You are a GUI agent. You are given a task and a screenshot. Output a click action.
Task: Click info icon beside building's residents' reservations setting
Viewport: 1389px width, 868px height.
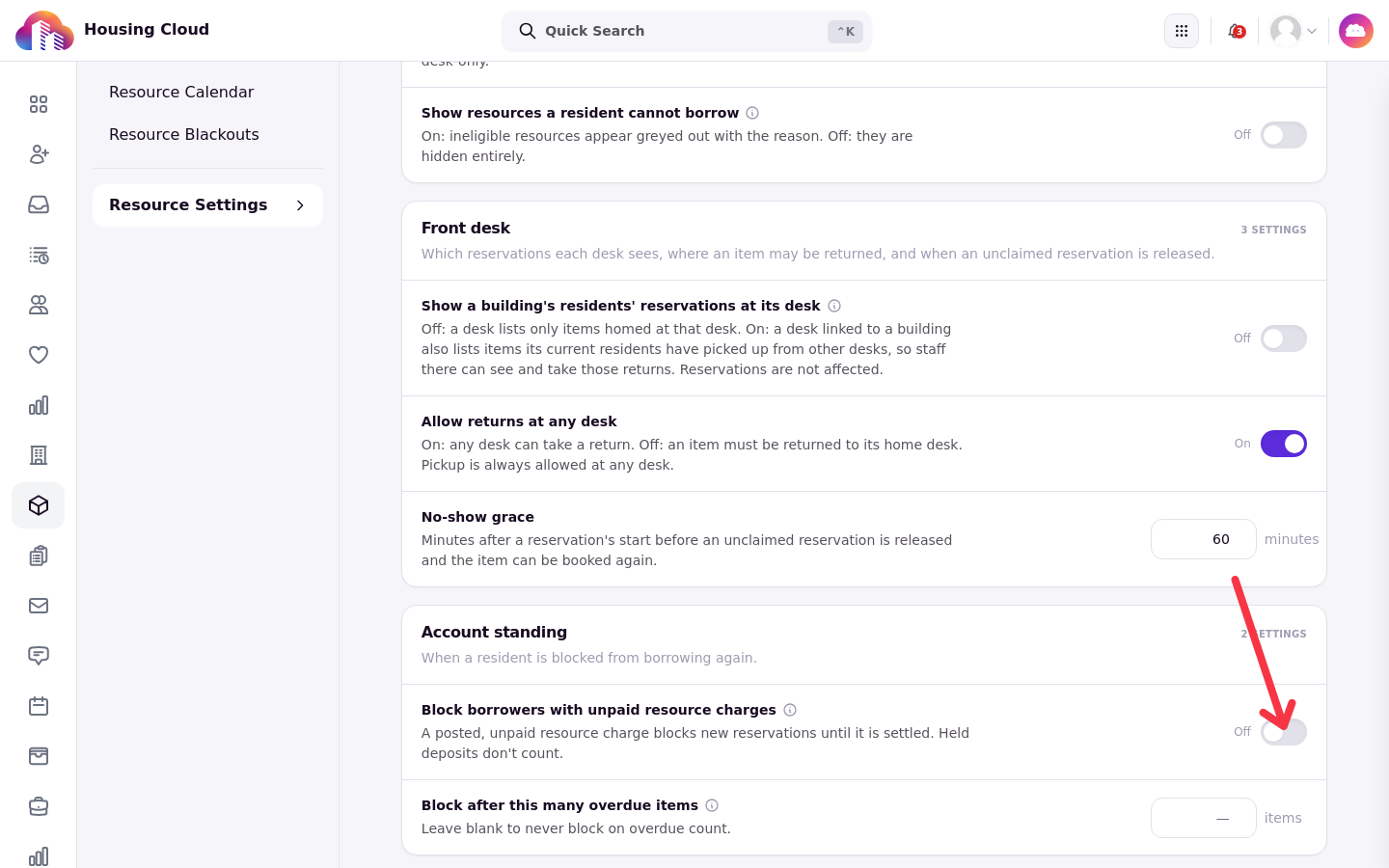coord(834,306)
